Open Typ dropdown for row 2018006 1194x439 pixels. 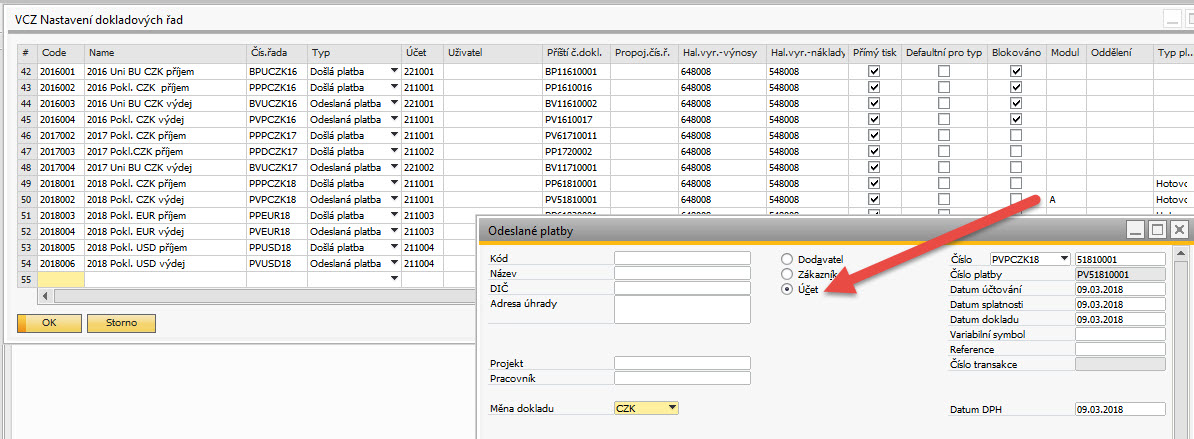coord(394,264)
